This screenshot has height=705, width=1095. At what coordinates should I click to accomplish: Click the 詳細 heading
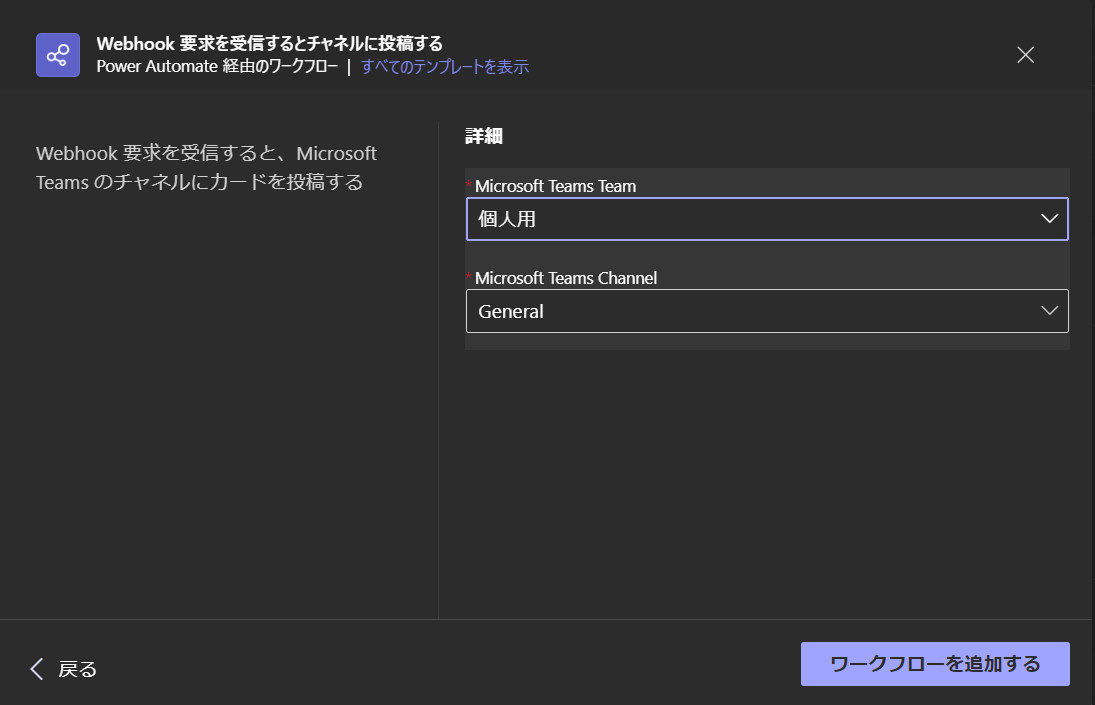click(484, 135)
